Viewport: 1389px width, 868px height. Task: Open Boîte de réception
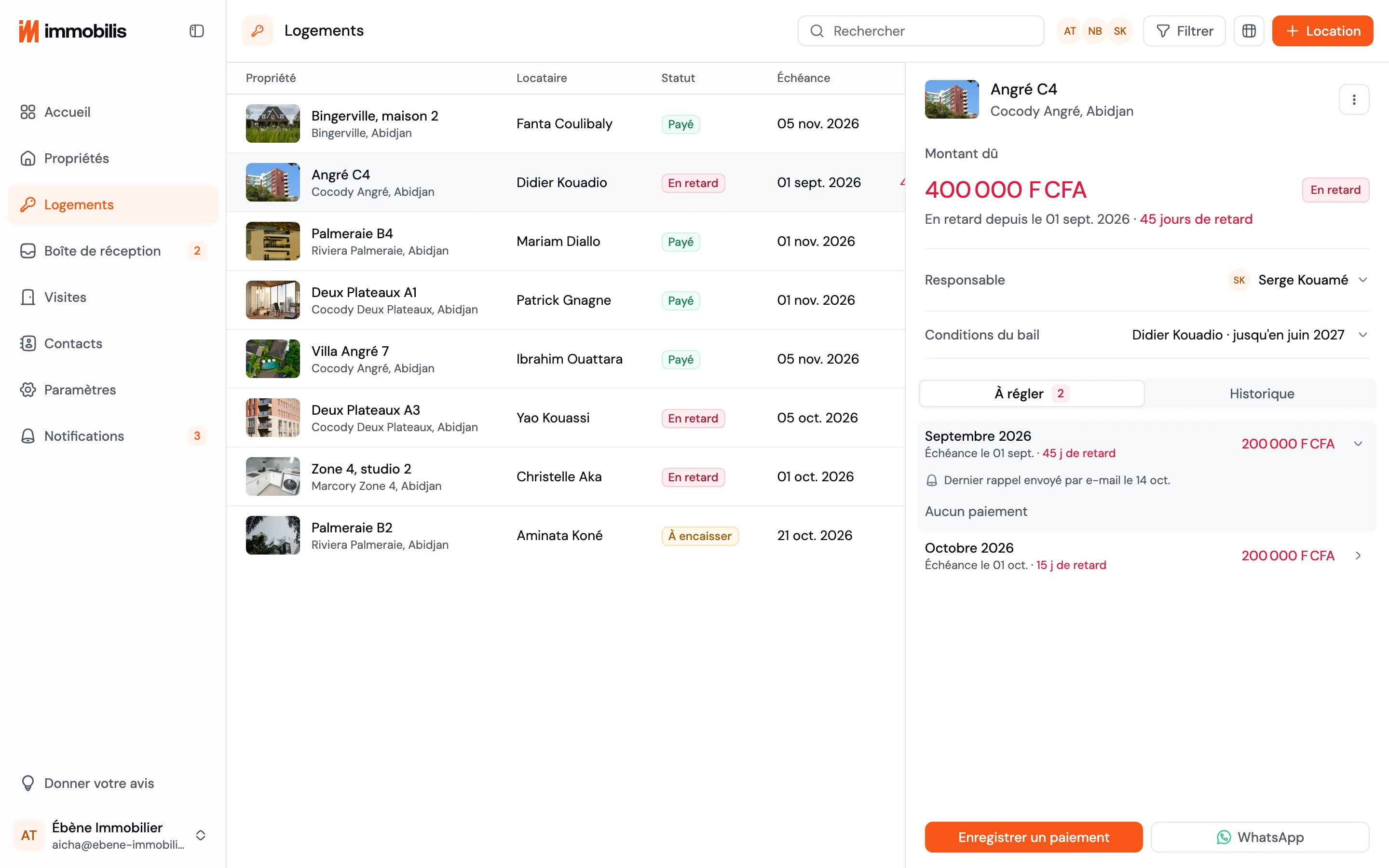pyautogui.click(x=113, y=251)
